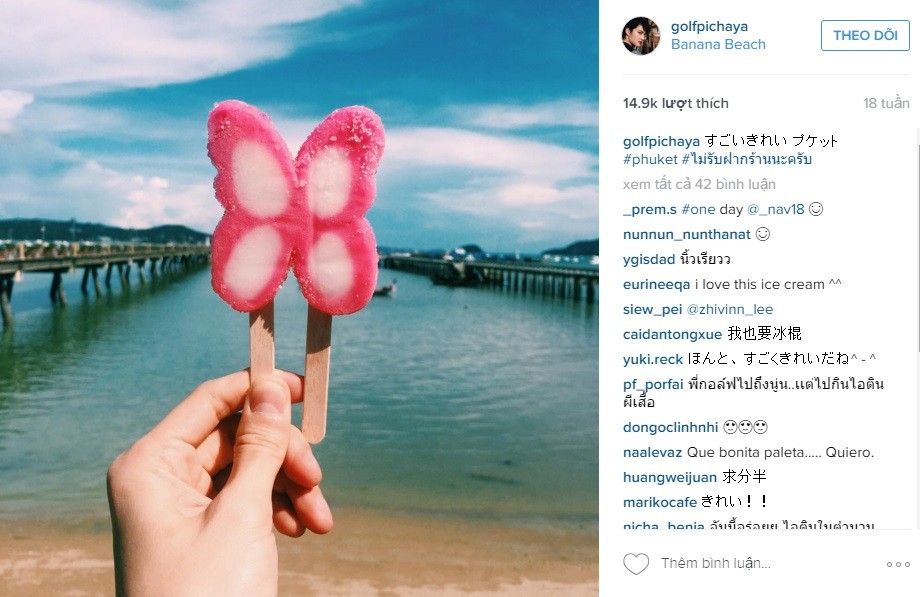The height and width of the screenshot is (597, 920).
Task: Open _prem.s commenter profile
Action: (x=650, y=210)
